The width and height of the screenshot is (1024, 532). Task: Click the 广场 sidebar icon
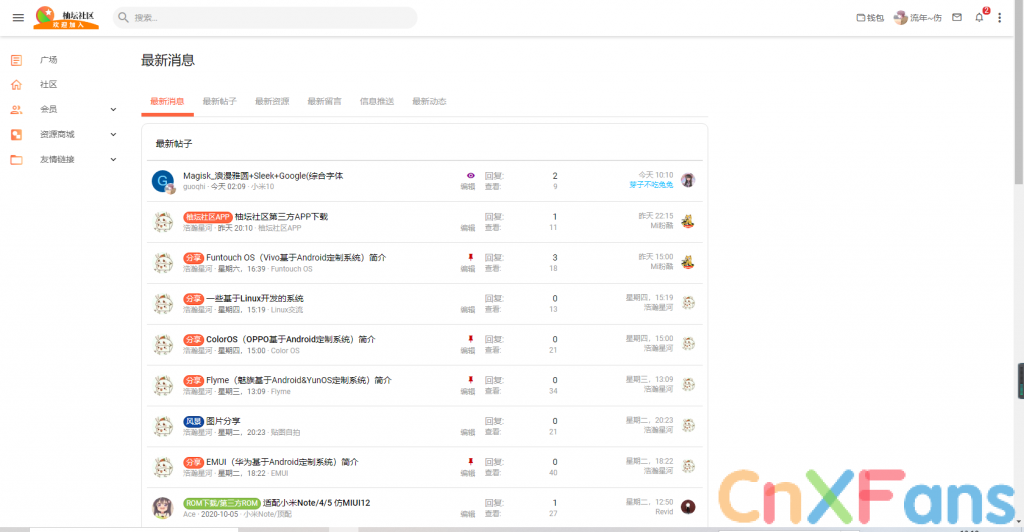pyautogui.click(x=16, y=60)
